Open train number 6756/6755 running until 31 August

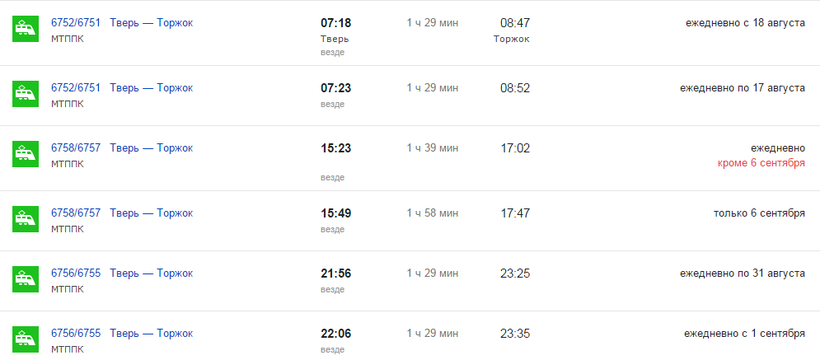[x=75, y=273]
